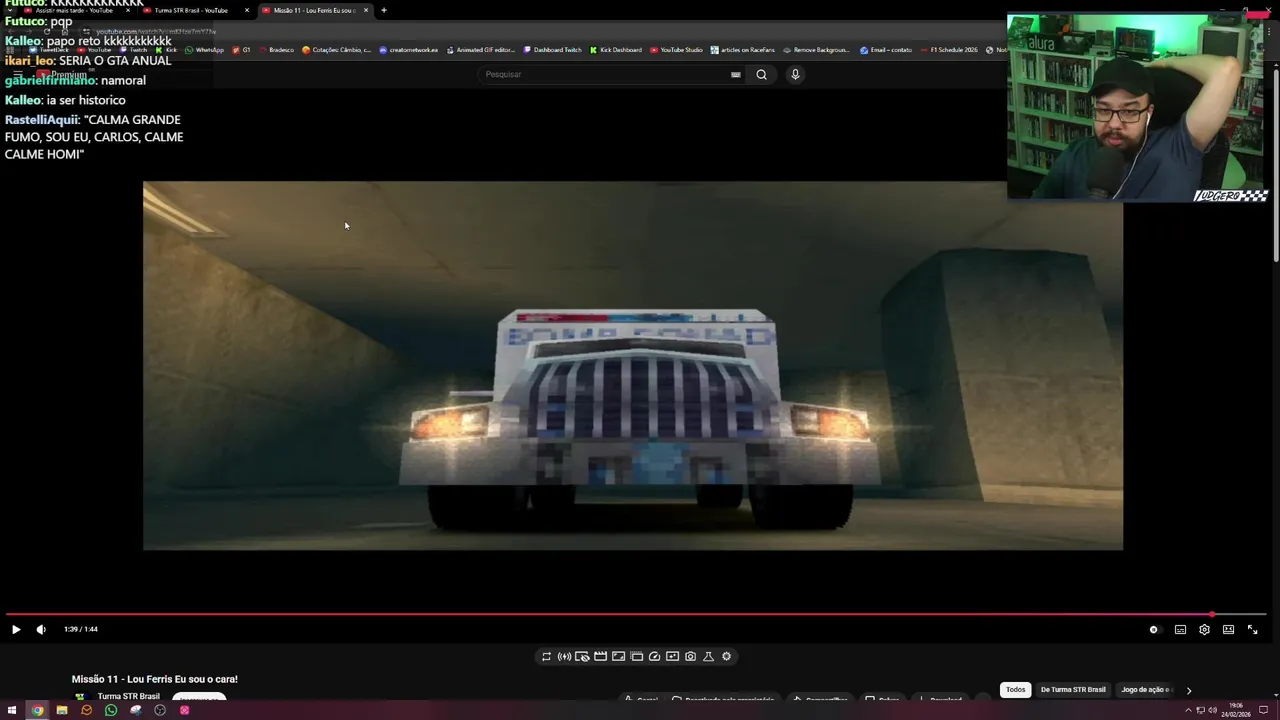Click the loop icon in the enhancer toolbar
The width and height of the screenshot is (1280, 720).
(546, 657)
